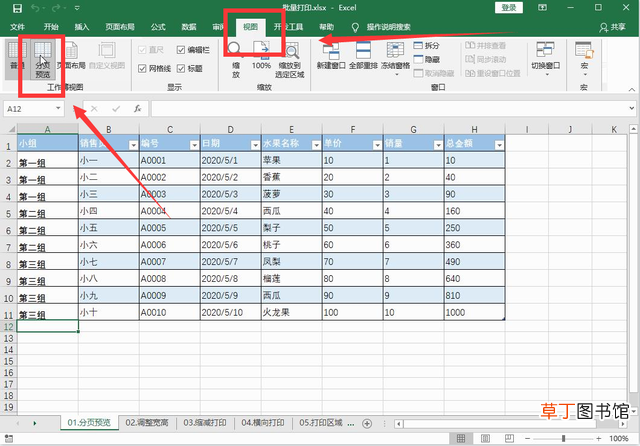Save the workbook using quick access save icon
640x446 pixels.
(17, 8)
